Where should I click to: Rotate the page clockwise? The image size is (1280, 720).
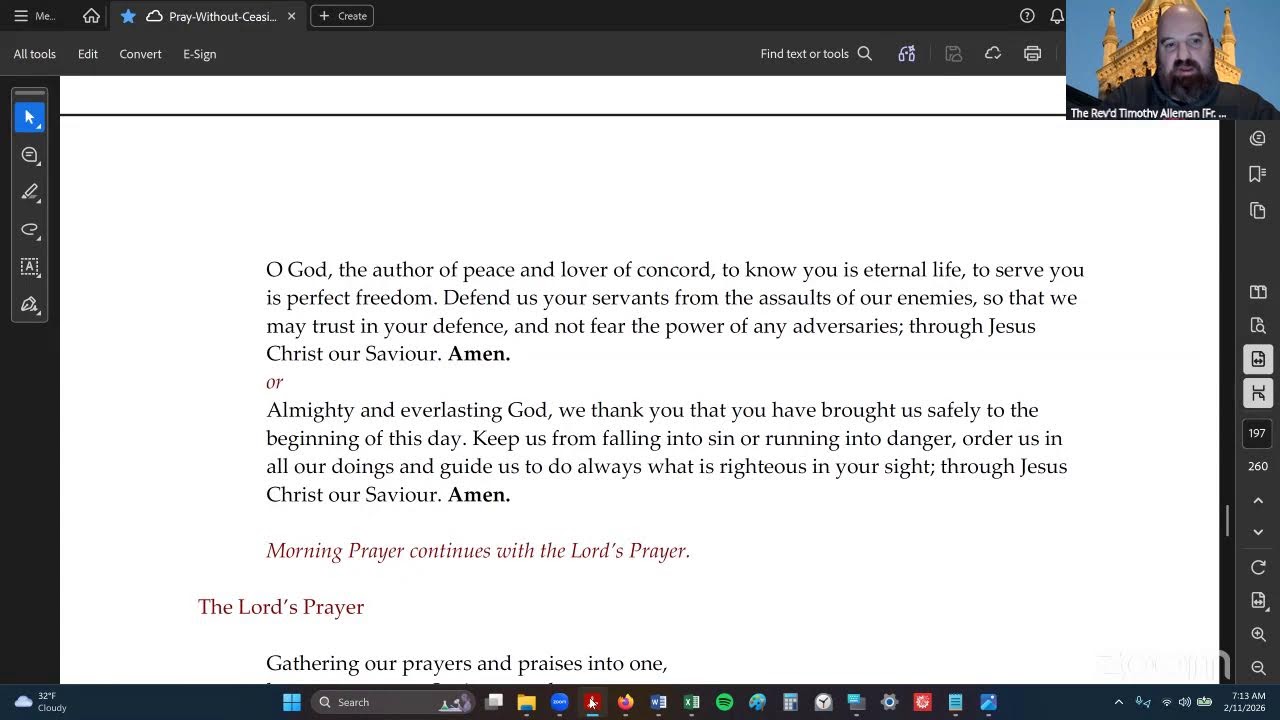coord(1258,567)
